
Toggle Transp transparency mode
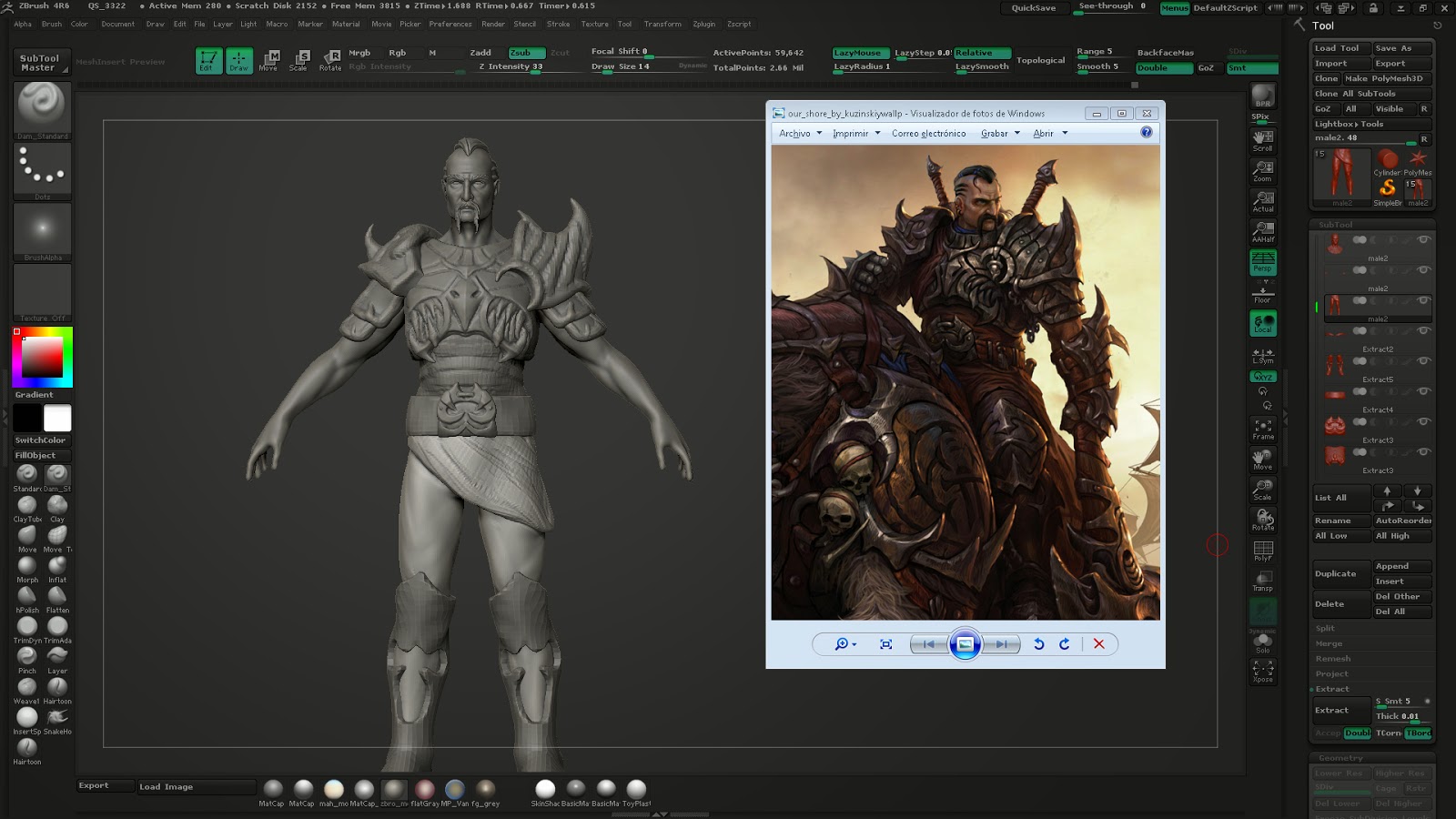(x=1263, y=581)
